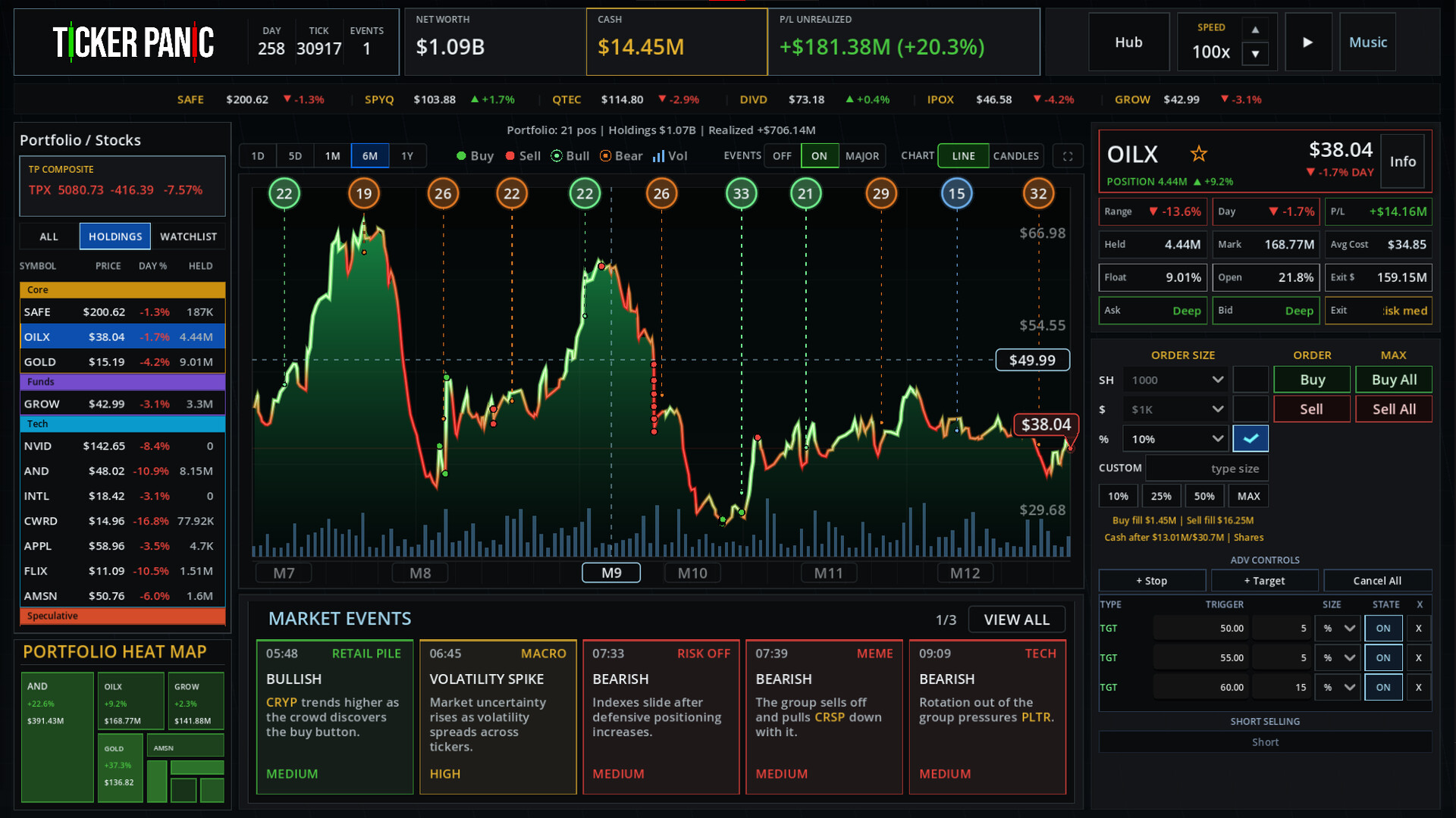Open the SH share size dropdown
1456x818 pixels.
click(x=1176, y=380)
